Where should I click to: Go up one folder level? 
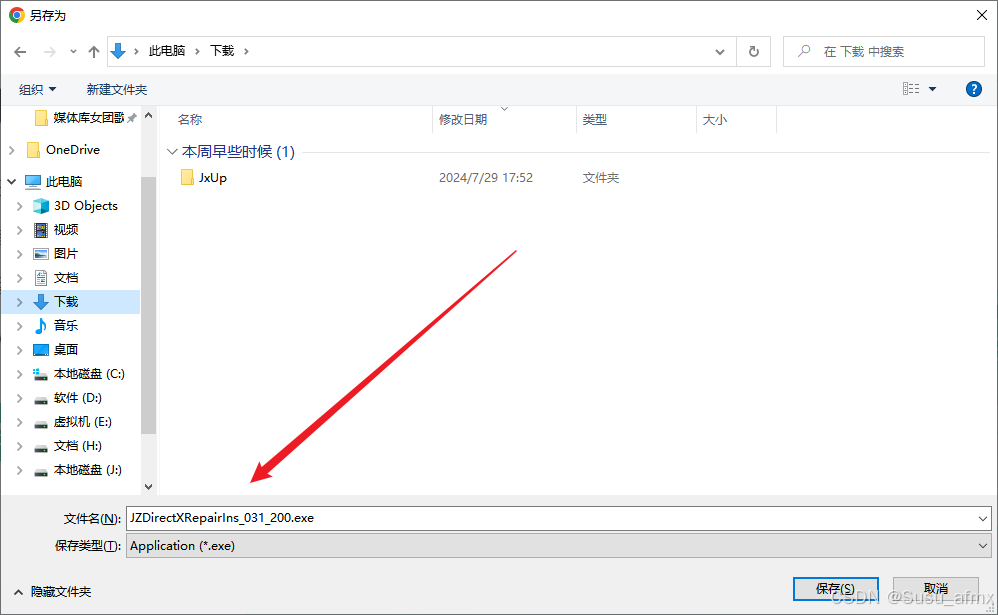coord(94,52)
